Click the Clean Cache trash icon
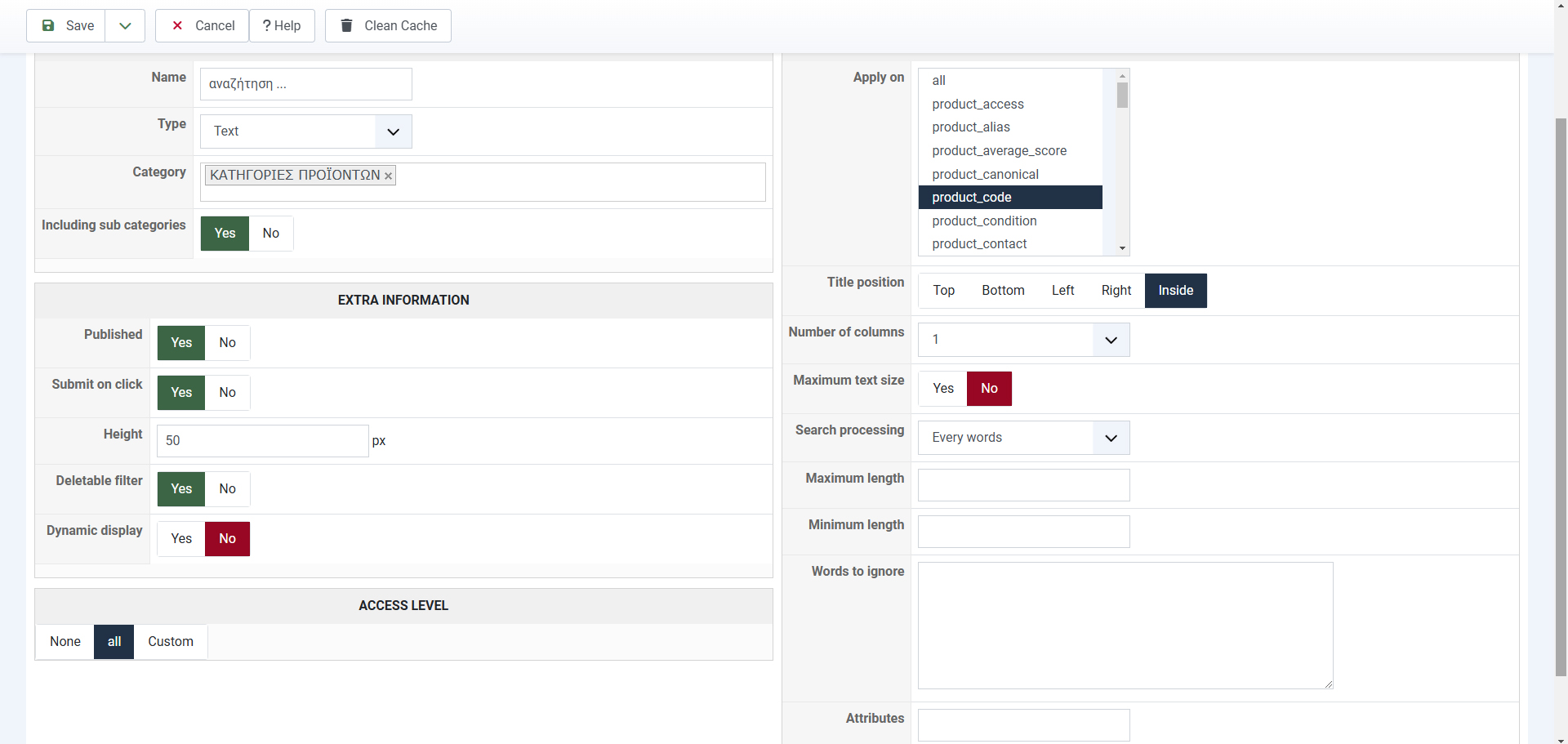1568x744 pixels. coord(346,26)
